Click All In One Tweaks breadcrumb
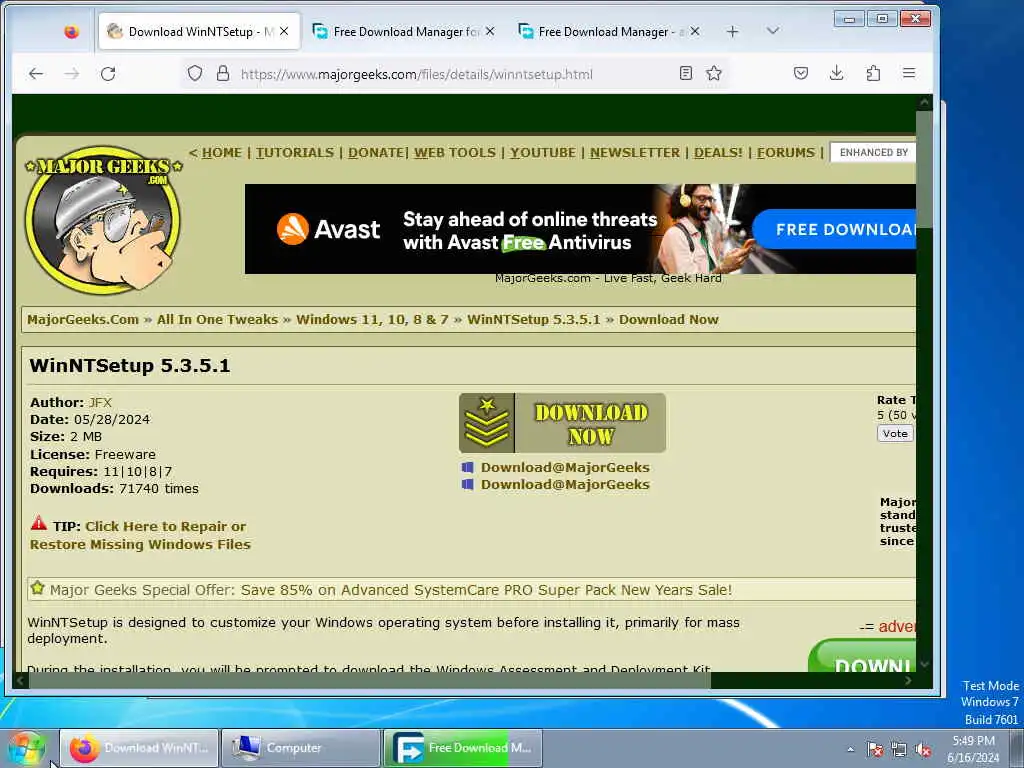The image size is (1024, 768). point(217,319)
